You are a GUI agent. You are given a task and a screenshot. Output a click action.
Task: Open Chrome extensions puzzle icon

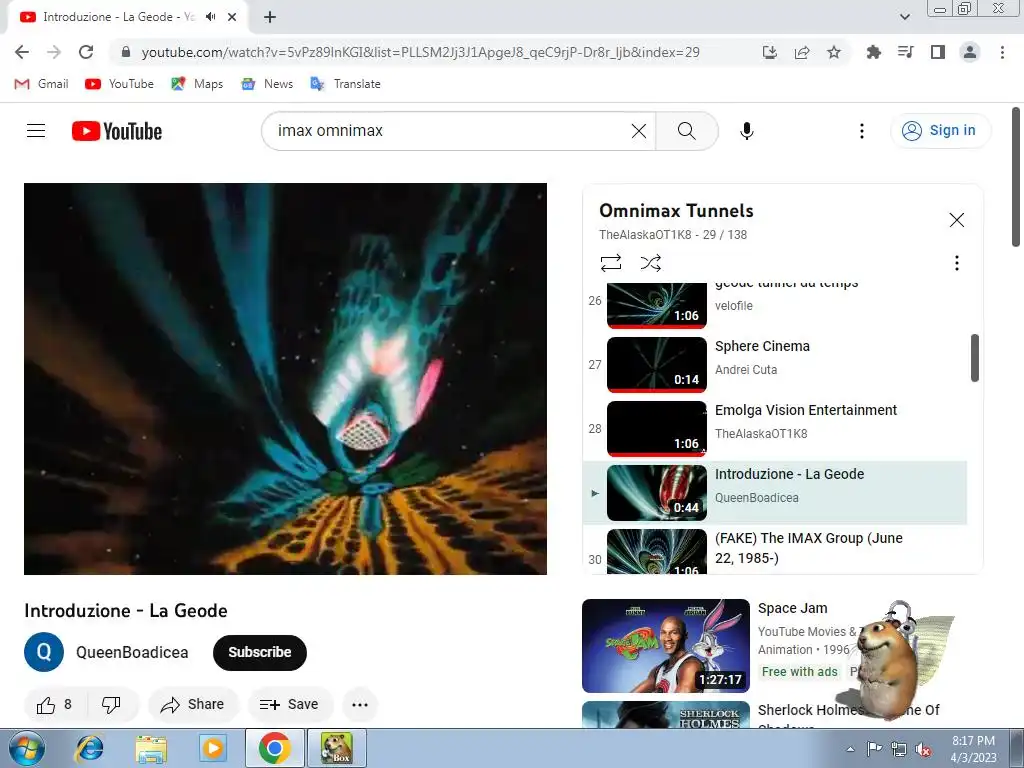point(873,52)
